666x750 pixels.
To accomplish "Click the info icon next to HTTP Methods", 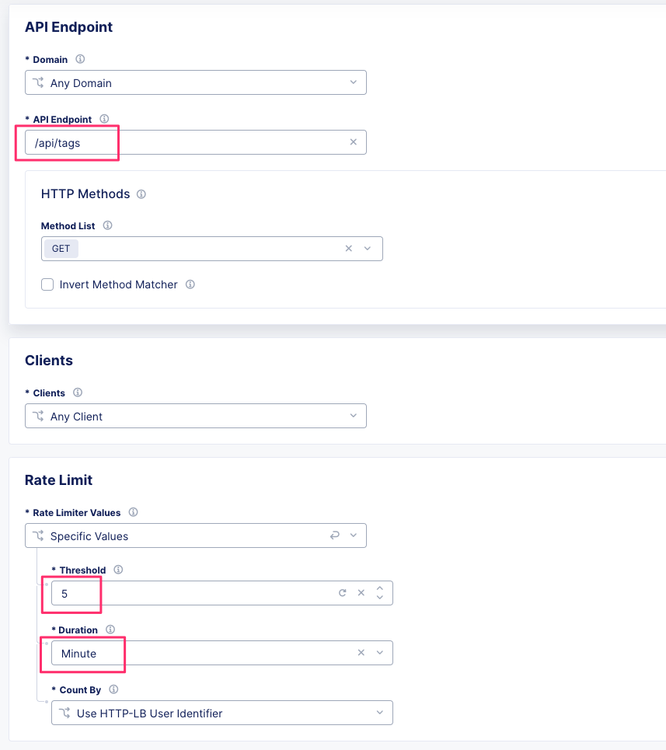I will tap(141, 194).
